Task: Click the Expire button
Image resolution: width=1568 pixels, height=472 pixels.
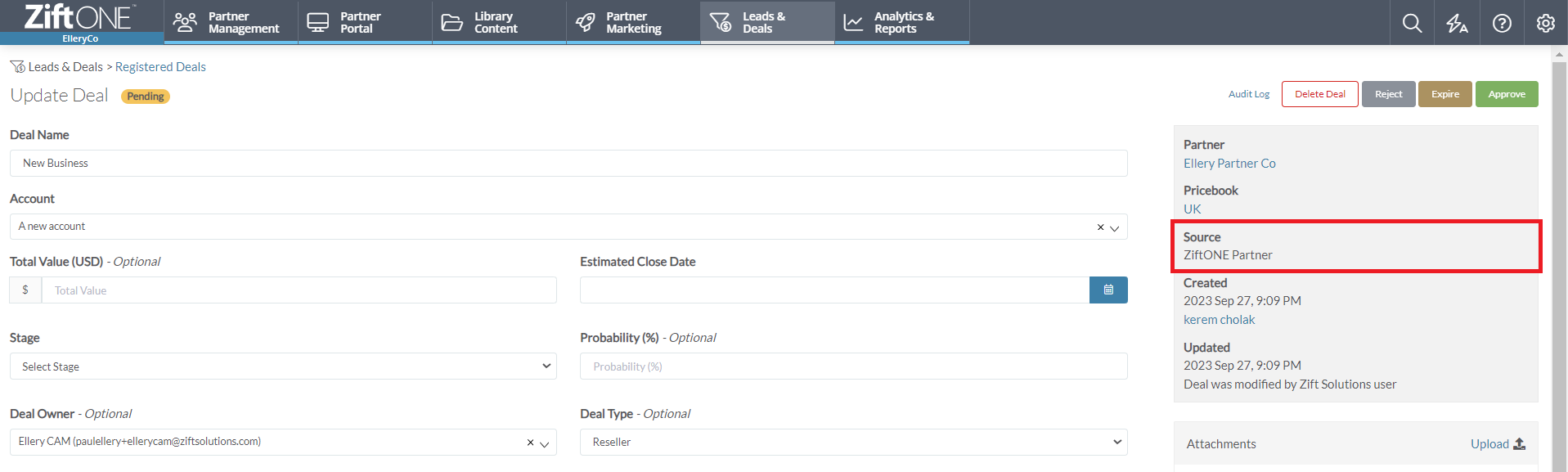Action: (1445, 94)
